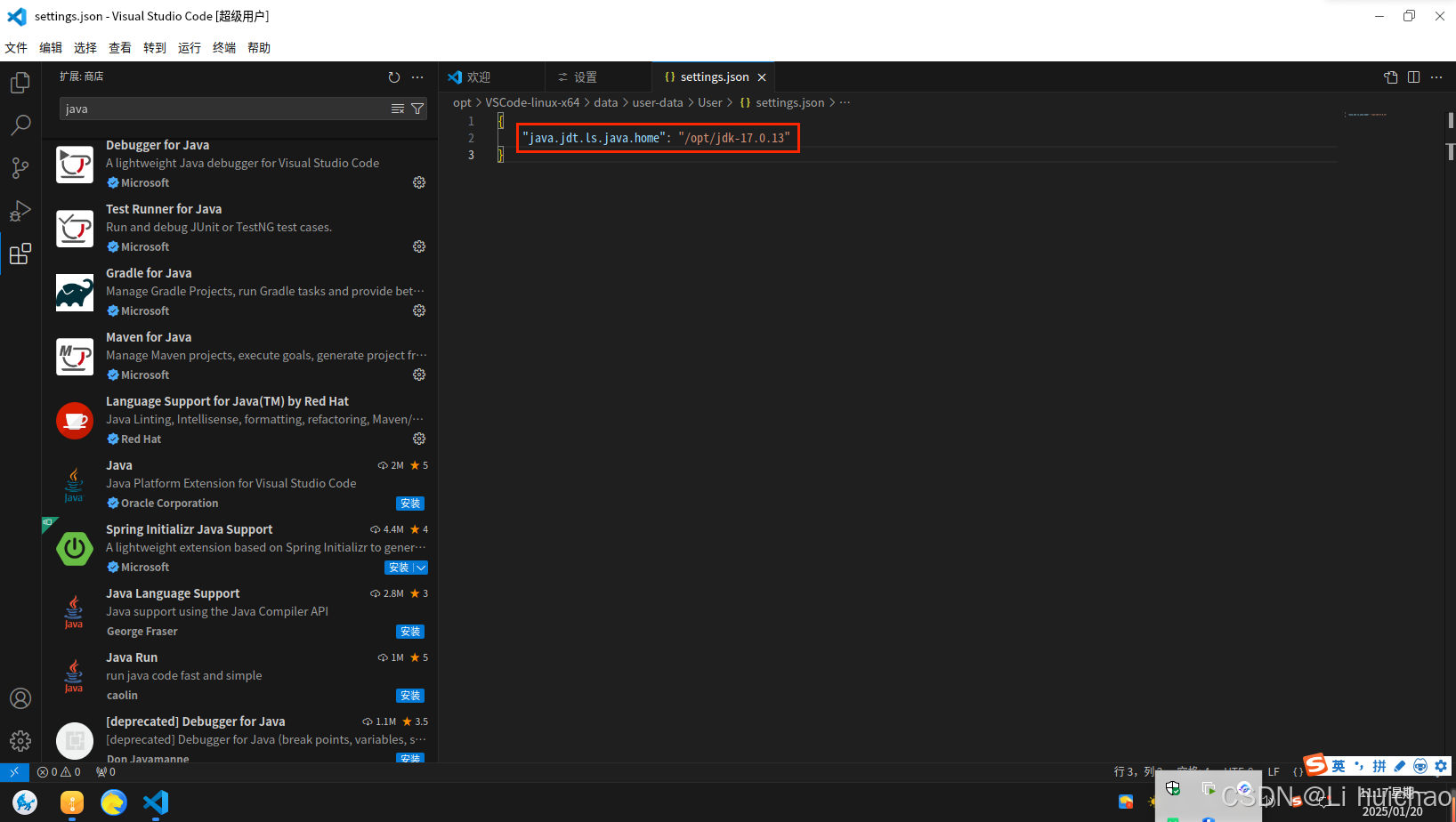Open the 终端 menu
The image size is (1456, 822).
[224, 48]
